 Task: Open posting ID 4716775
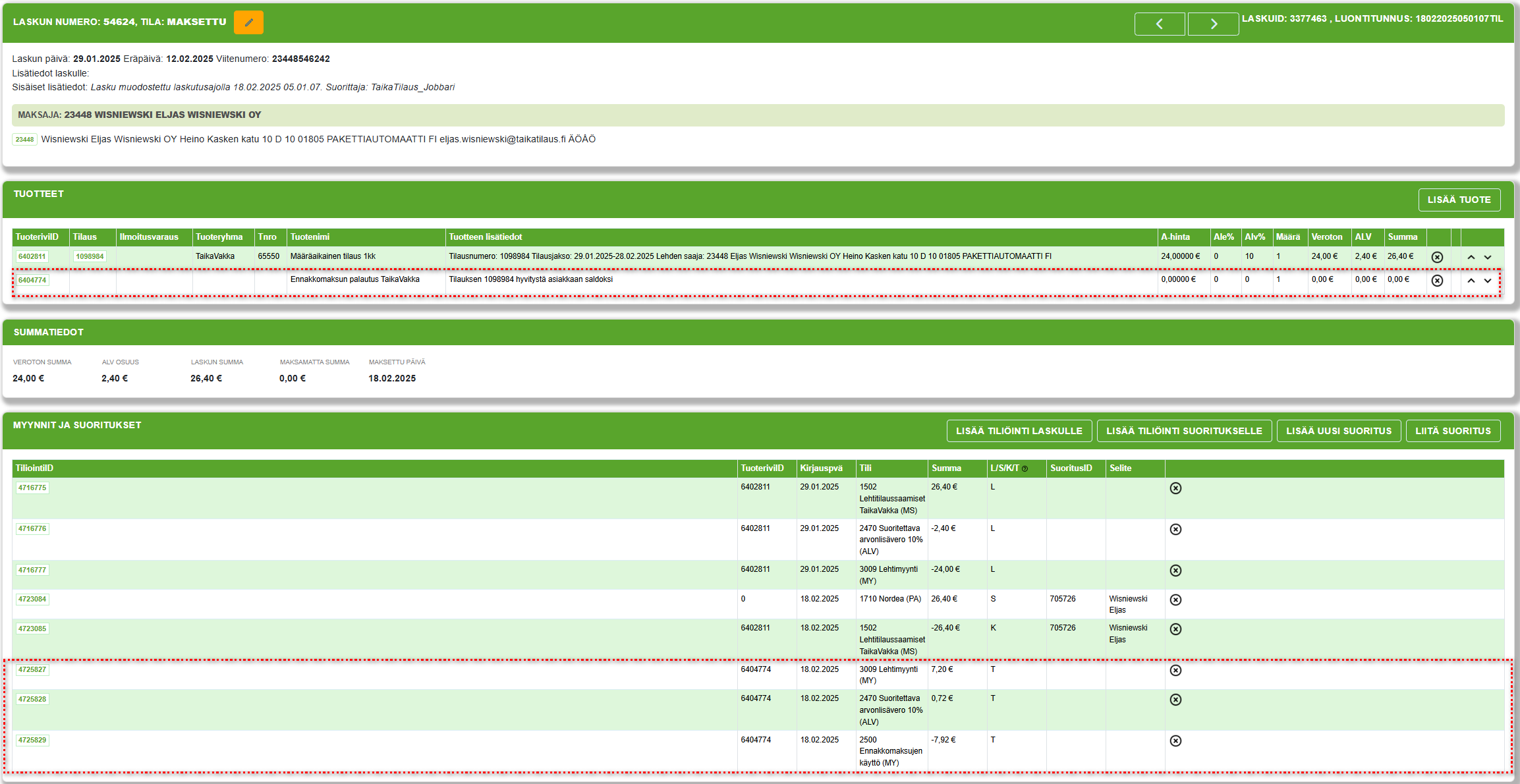click(x=32, y=488)
